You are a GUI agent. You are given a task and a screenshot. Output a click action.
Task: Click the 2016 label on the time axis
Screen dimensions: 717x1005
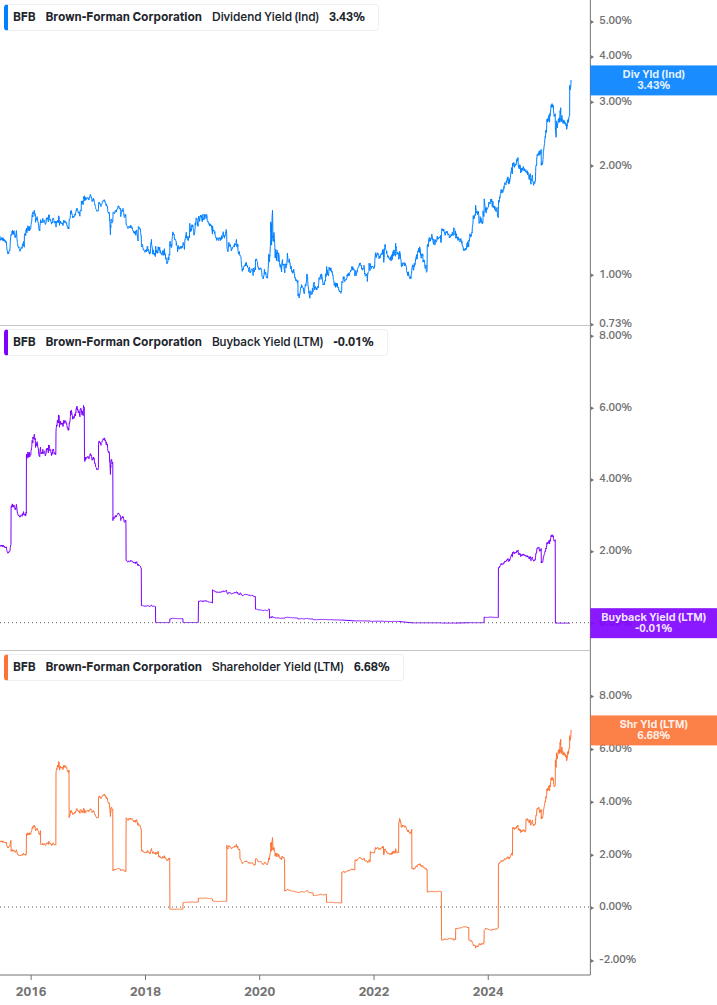click(x=31, y=992)
